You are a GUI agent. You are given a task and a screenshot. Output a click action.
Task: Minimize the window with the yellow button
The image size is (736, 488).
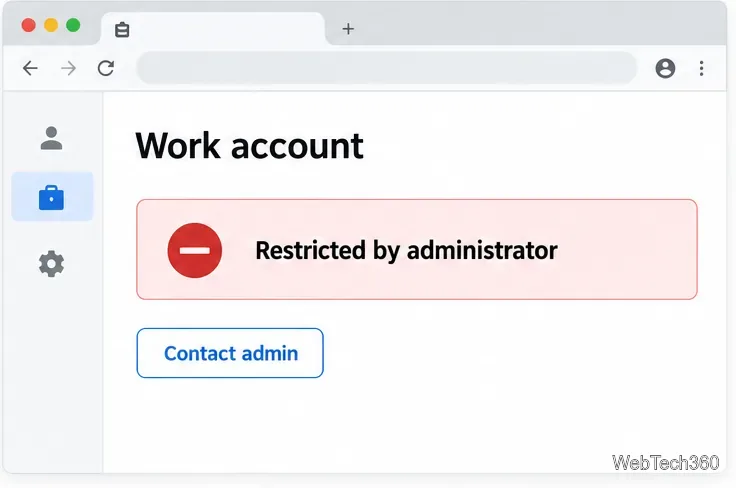51,25
